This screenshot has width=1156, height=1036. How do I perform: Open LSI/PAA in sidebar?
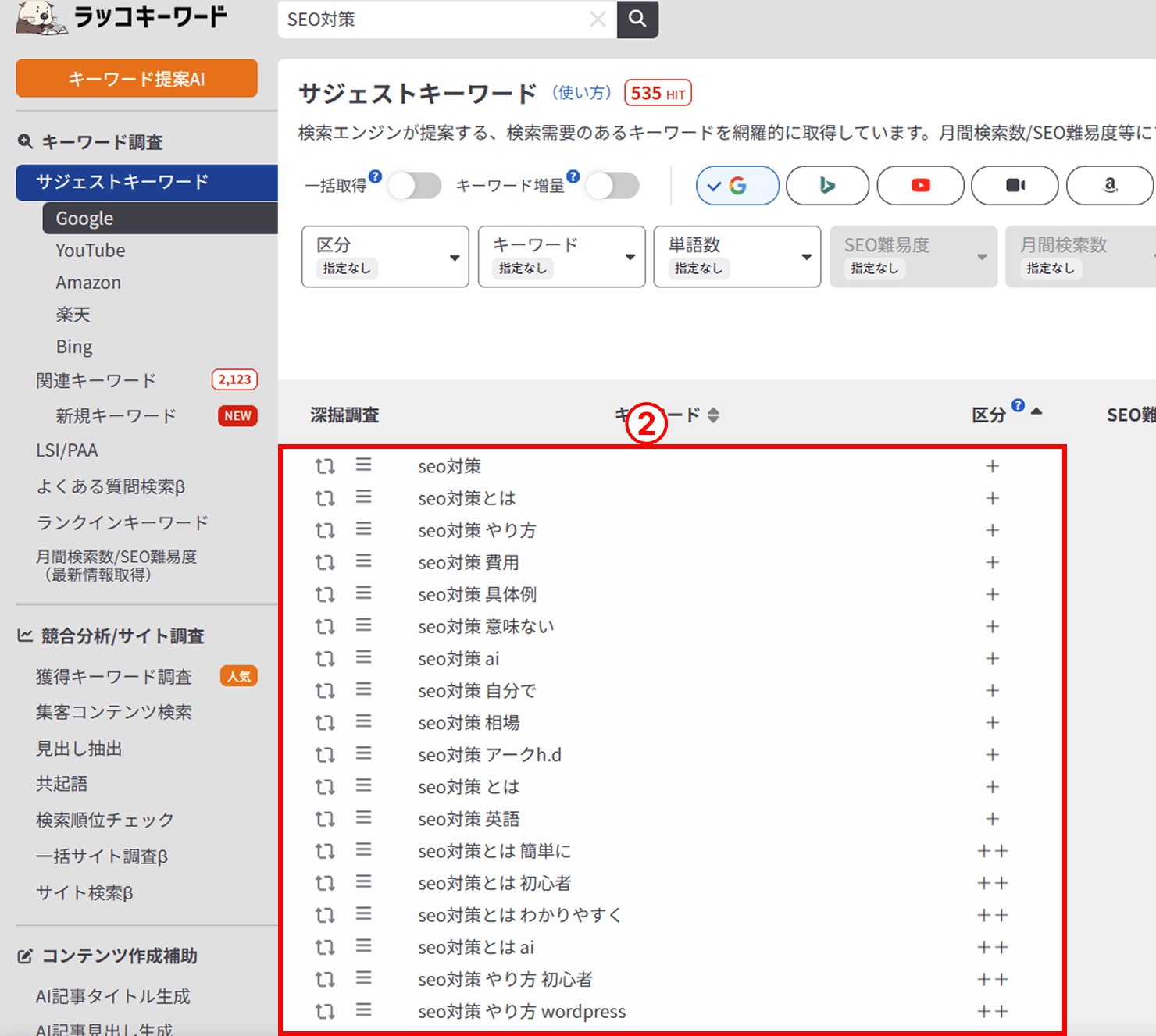point(67,450)
